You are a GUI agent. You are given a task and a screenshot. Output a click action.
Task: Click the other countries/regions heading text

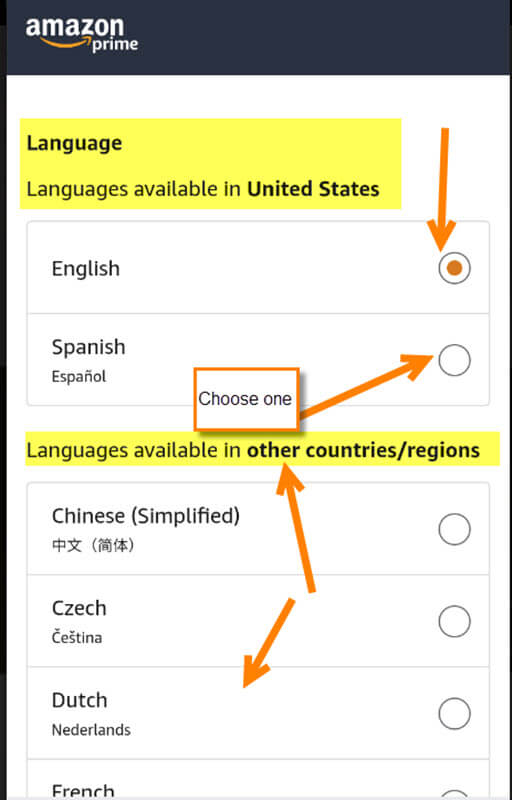click(x=363, y=451)
